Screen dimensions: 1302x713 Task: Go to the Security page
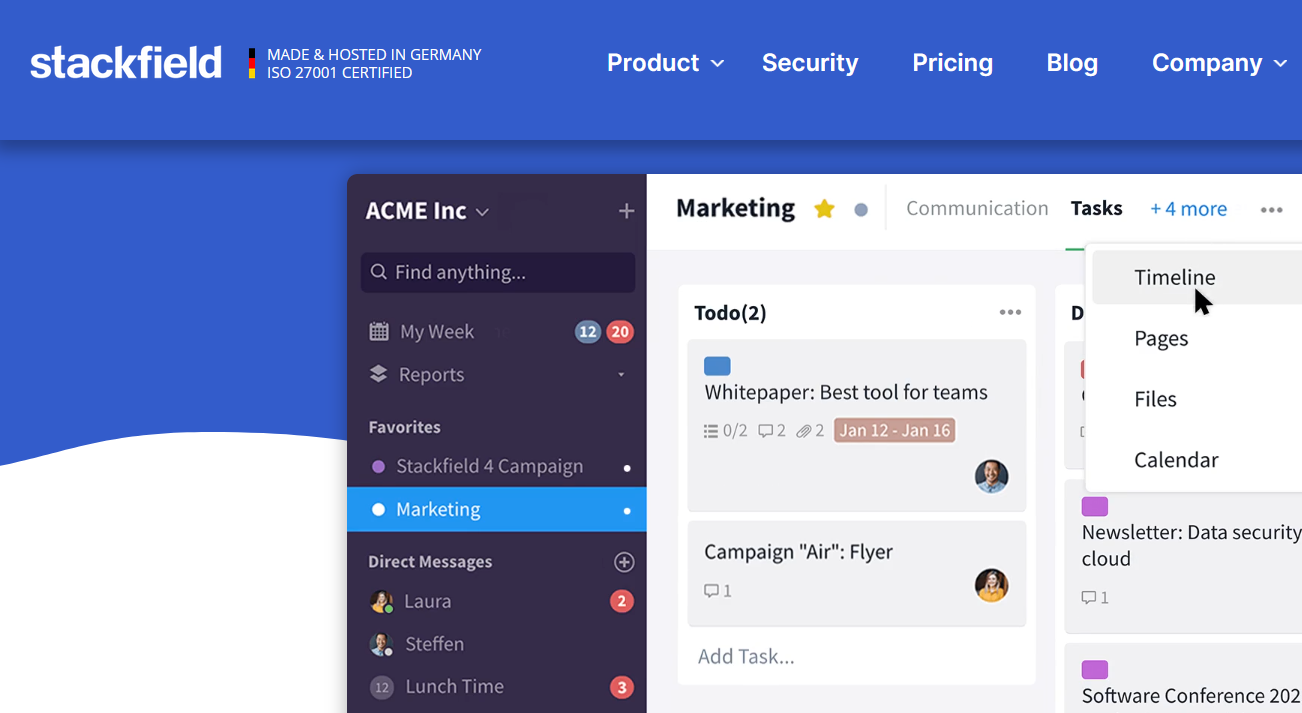pyautogui.click(x=810, y=63)
